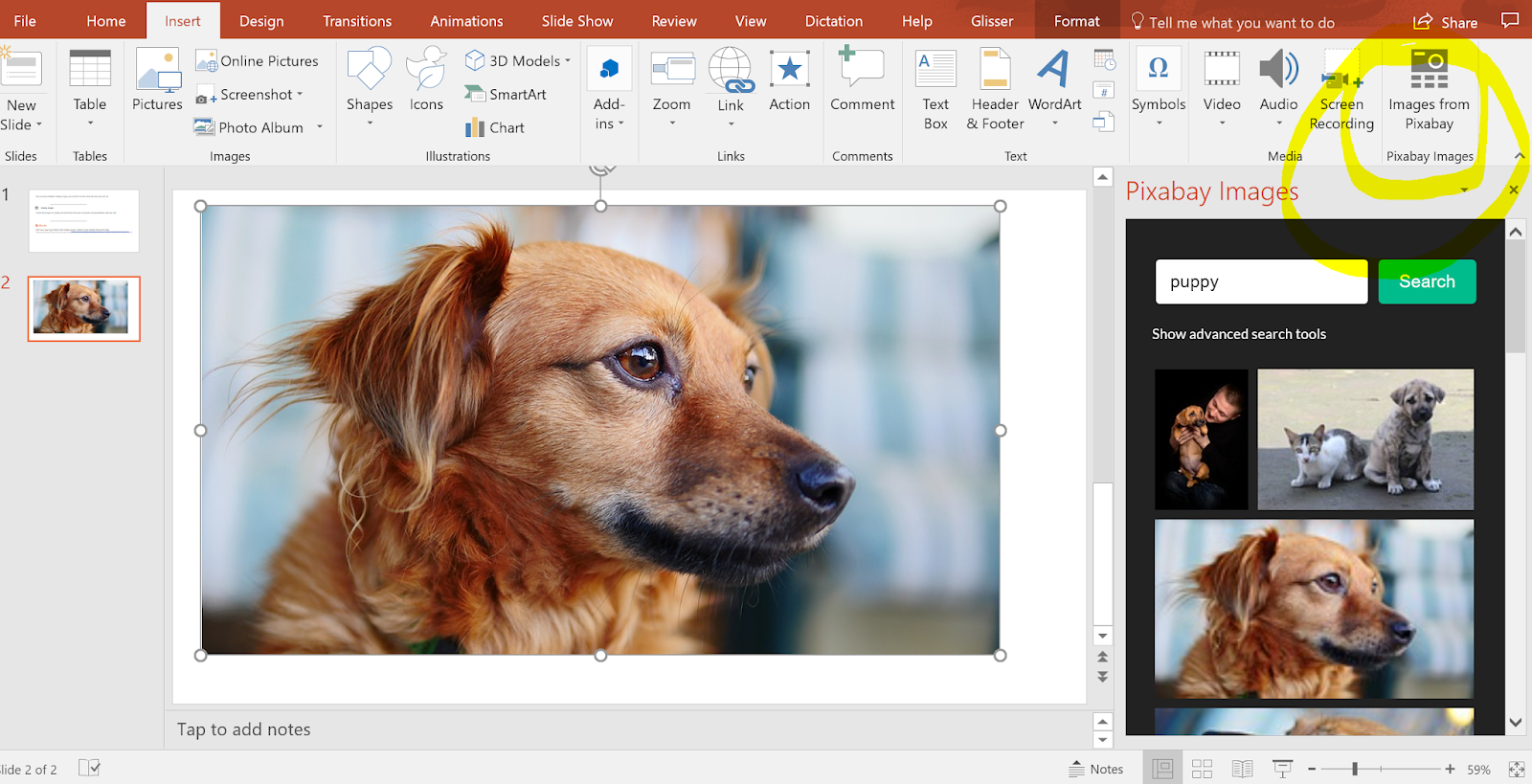This screenshot has width=1532, height=784.
Task: Open the Photo Album dropdown arrow
Action: pos(320,127)
